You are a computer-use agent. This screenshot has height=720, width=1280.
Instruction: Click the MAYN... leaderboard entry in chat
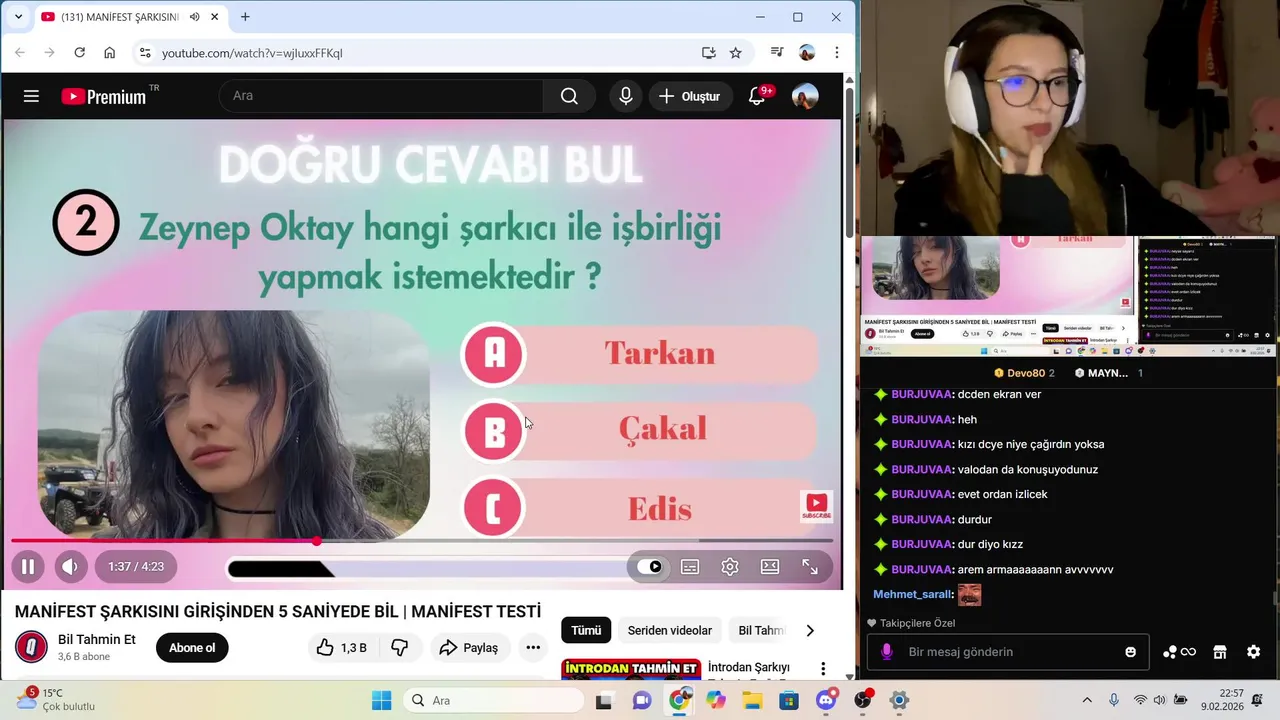(x=1109, y=373)
